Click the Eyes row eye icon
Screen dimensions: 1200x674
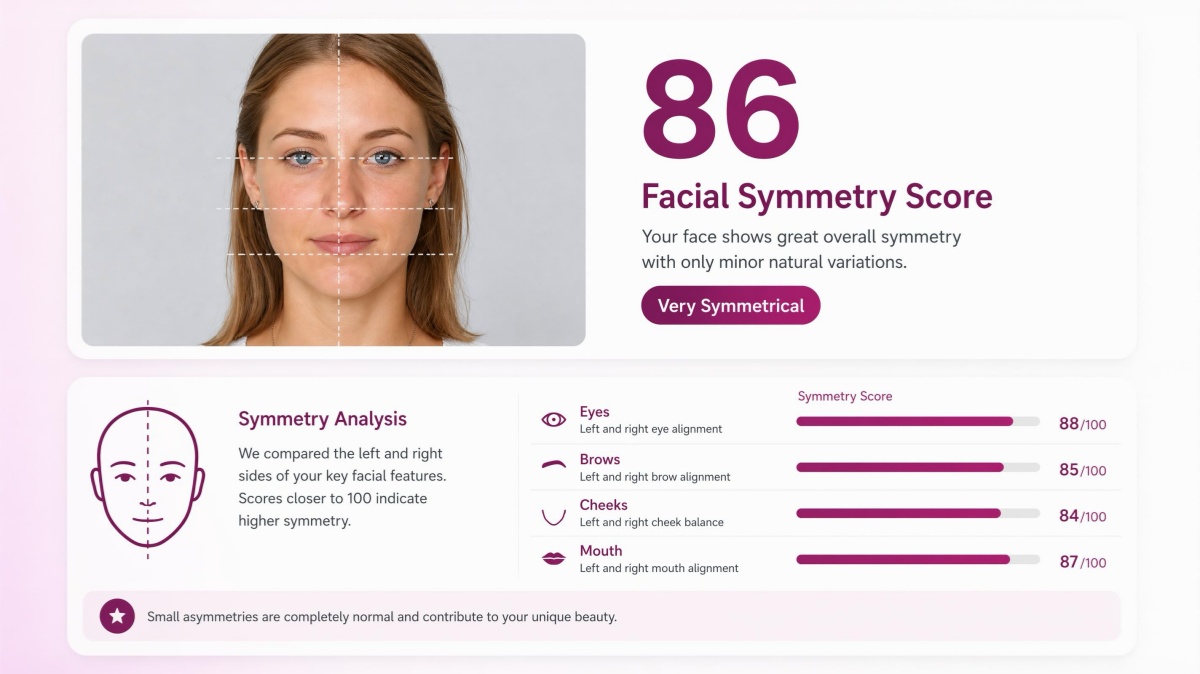point(553,420)
